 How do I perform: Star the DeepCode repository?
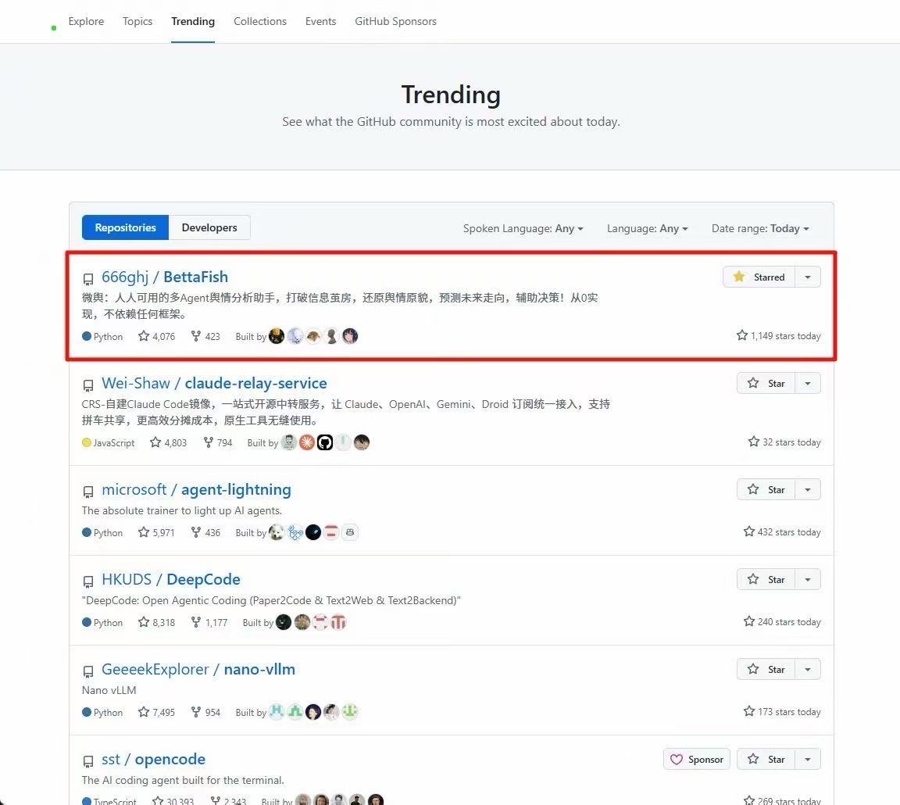(766, 579)
